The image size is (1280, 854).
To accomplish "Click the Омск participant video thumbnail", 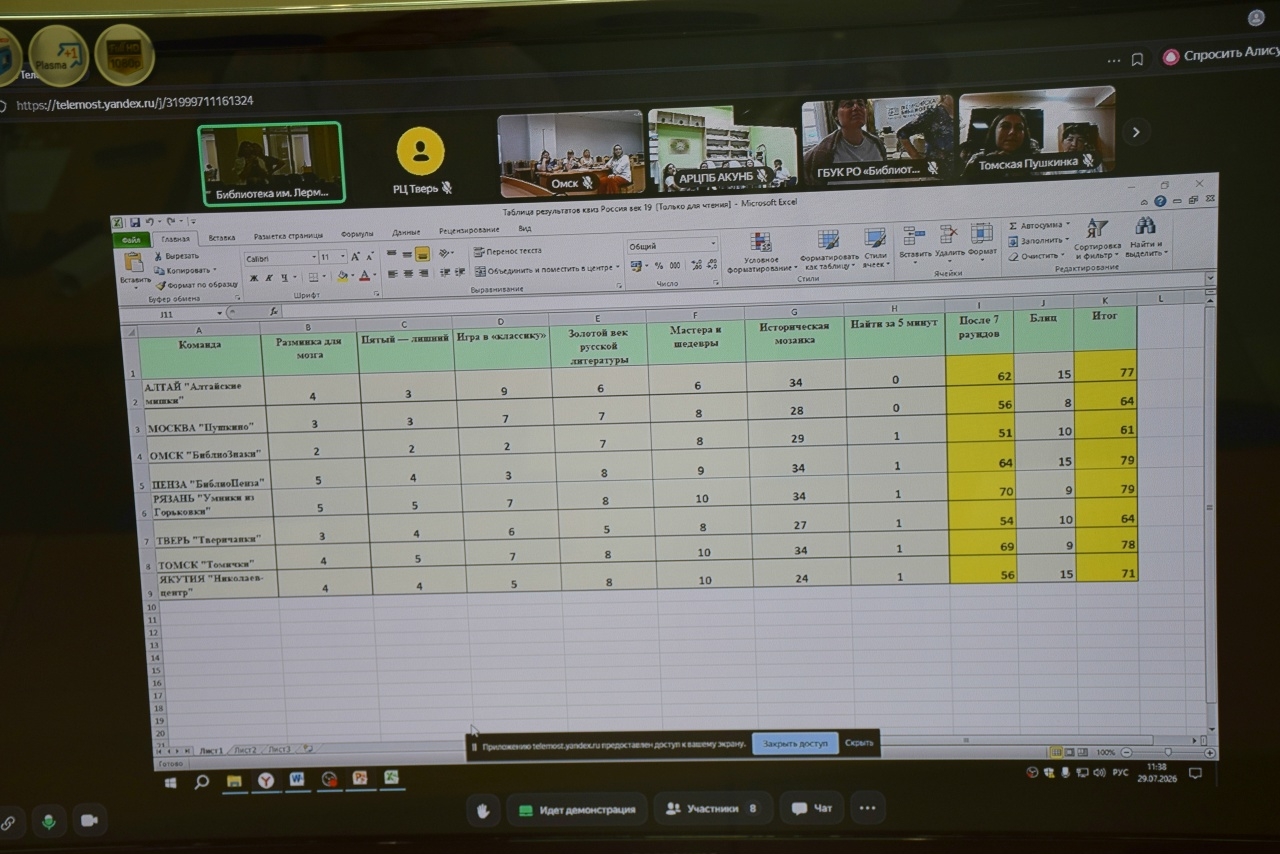I will click(571, 153).
